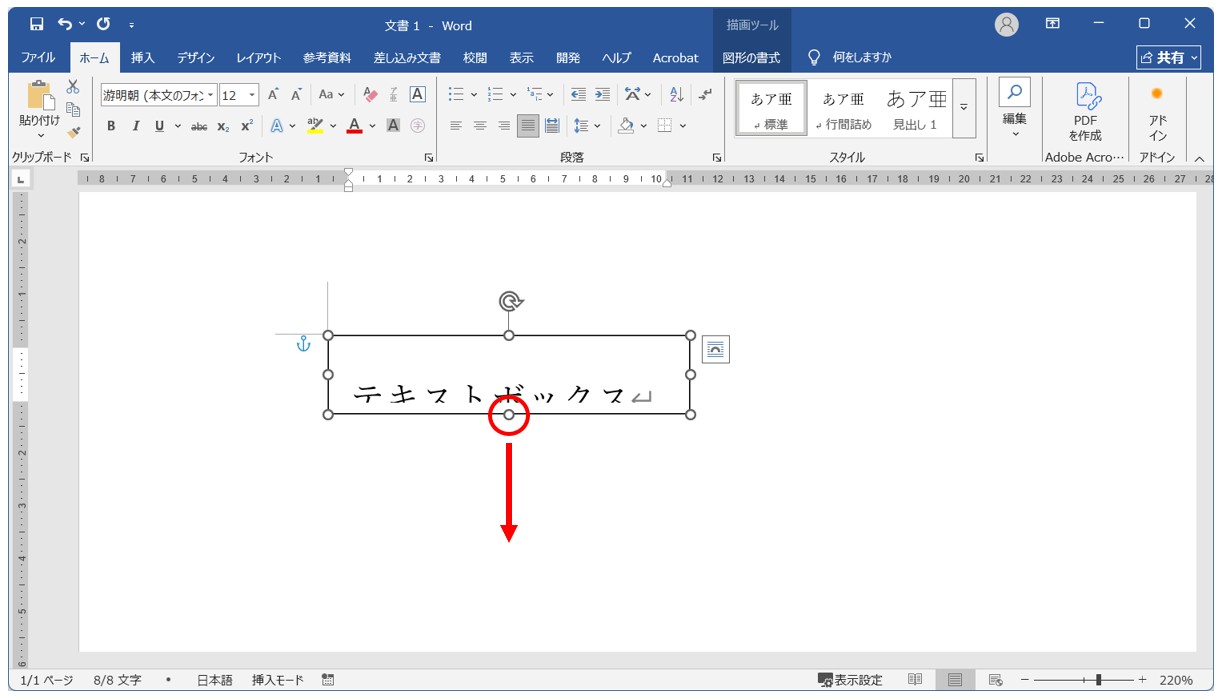Open the font name dropdown 游明朝
This screenshot has height=699, width=1223.
211,95
